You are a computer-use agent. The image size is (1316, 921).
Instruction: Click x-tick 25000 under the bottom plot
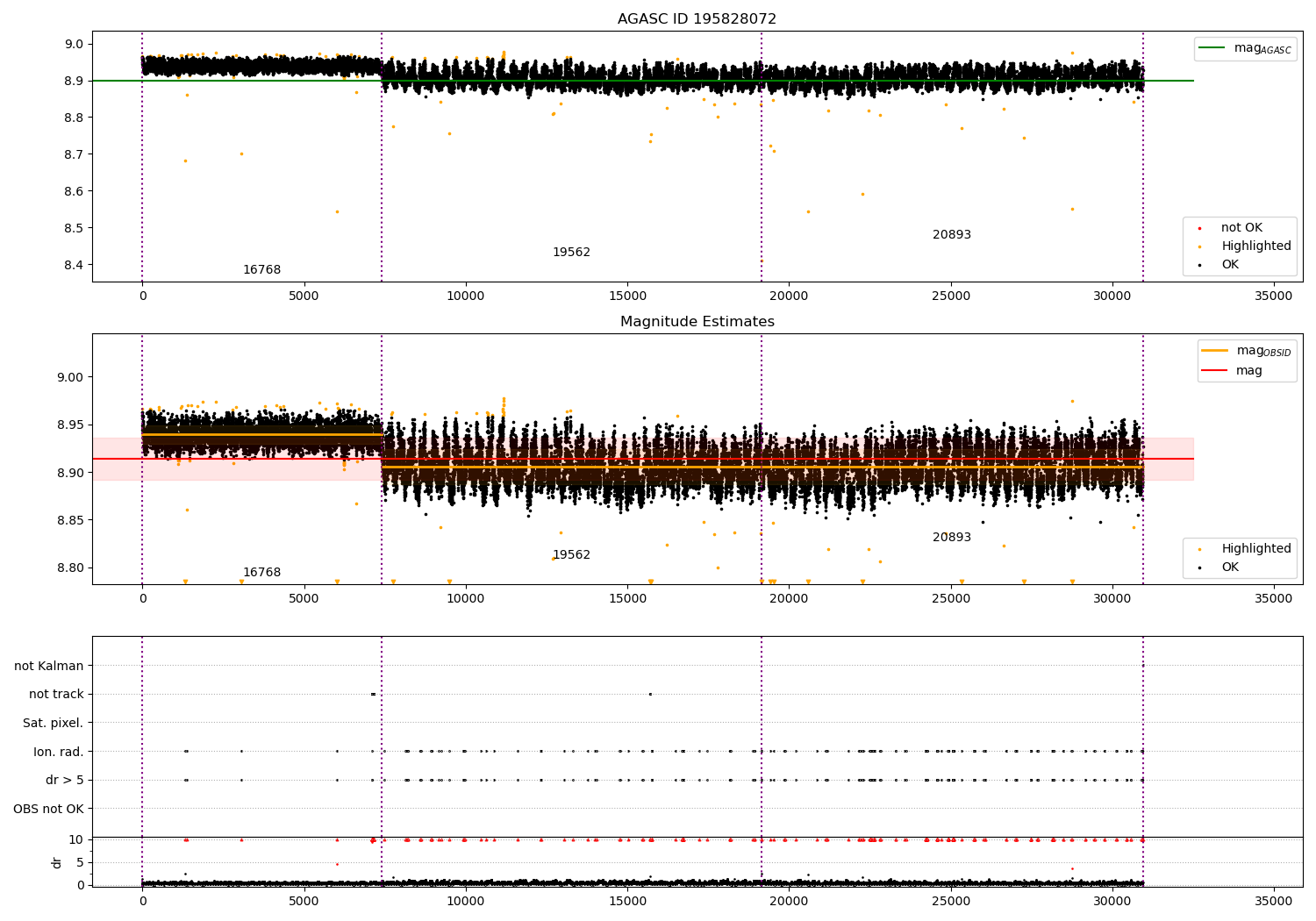point(950,902)
